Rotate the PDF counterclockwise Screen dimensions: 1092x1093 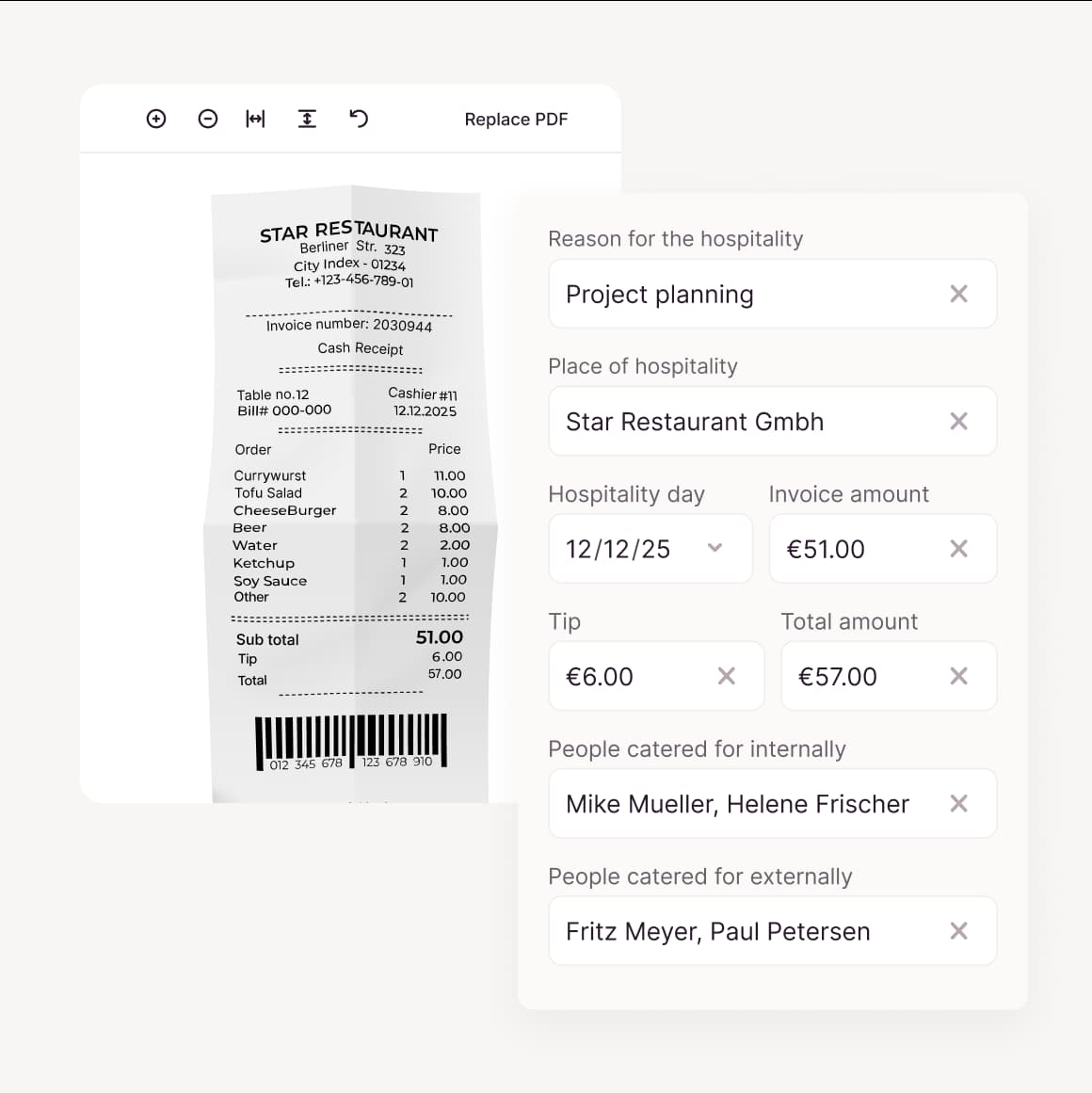point(359,119)
